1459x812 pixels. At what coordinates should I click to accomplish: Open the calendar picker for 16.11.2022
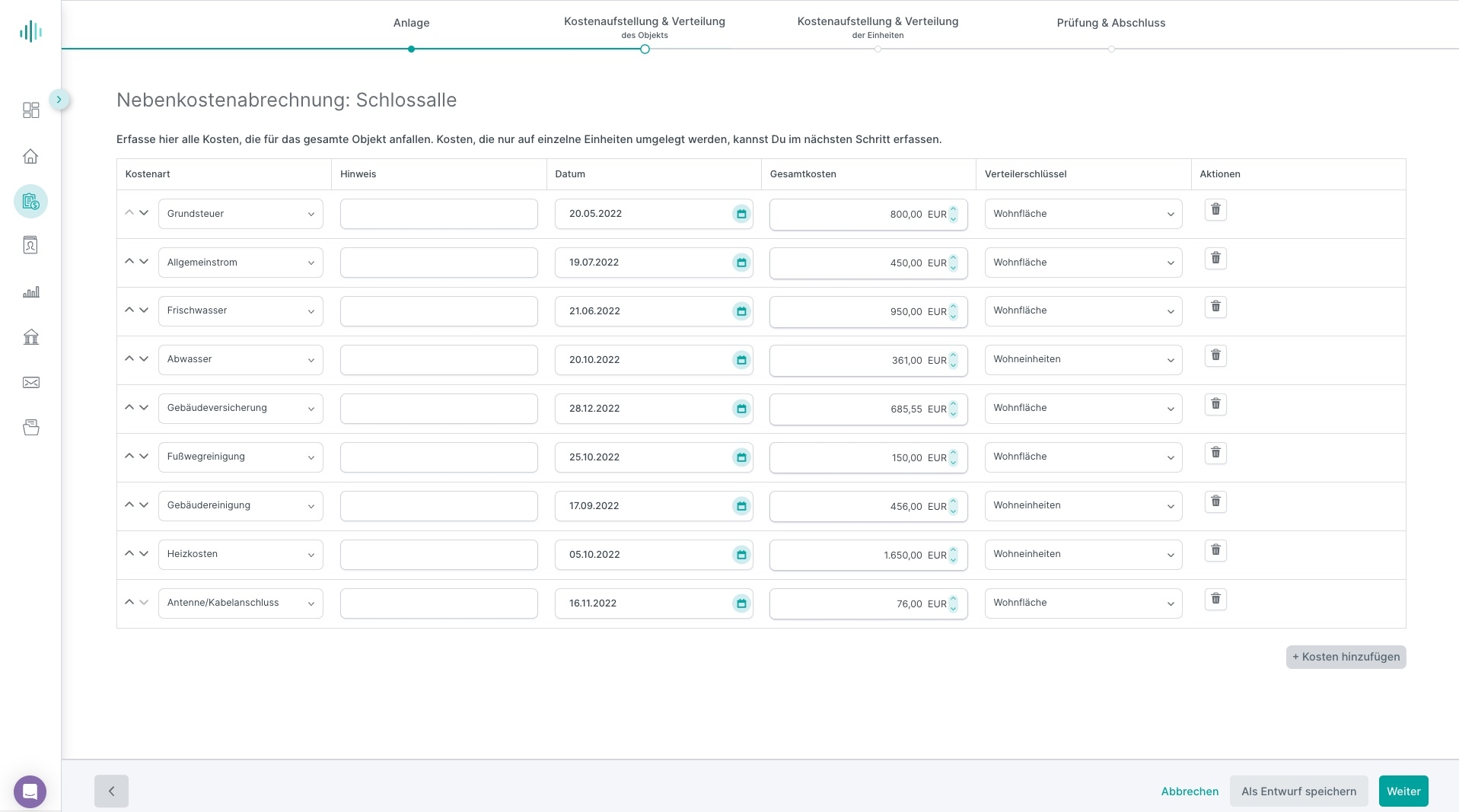click(741, 603)
